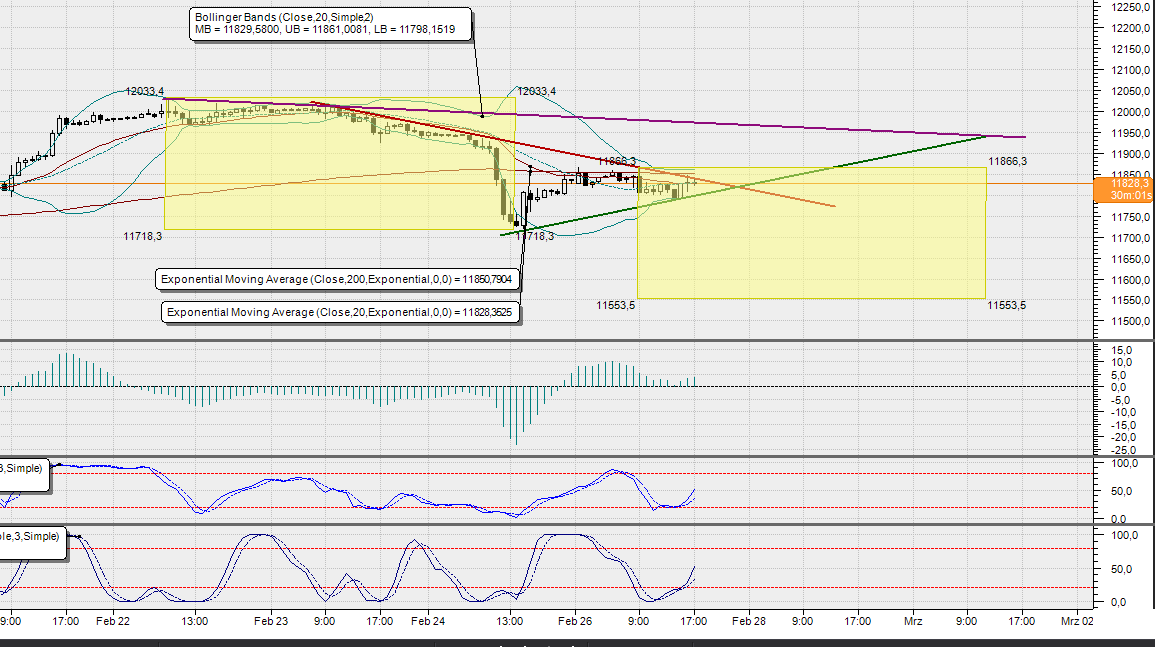The image size is (1155, 647).
Task: Click the histogram bar at its lowest trough
Action: coord(516,415)
